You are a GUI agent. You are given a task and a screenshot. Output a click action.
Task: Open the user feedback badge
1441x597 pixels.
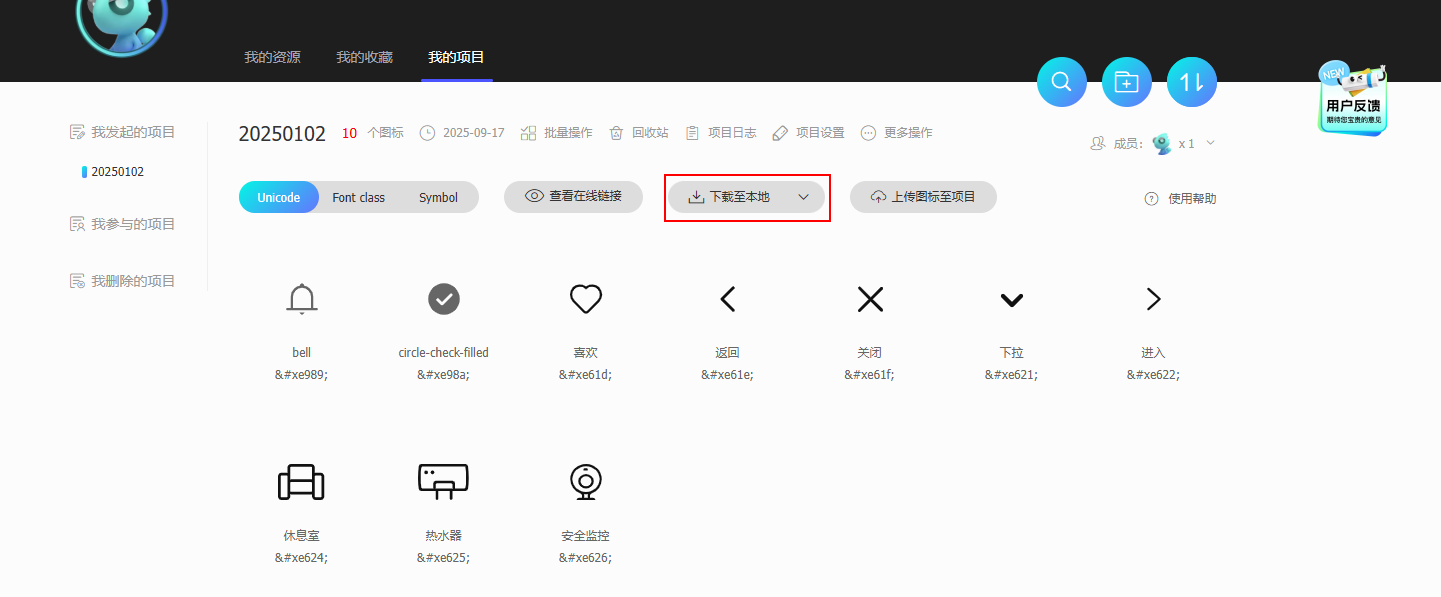(x=1353, y=99)
